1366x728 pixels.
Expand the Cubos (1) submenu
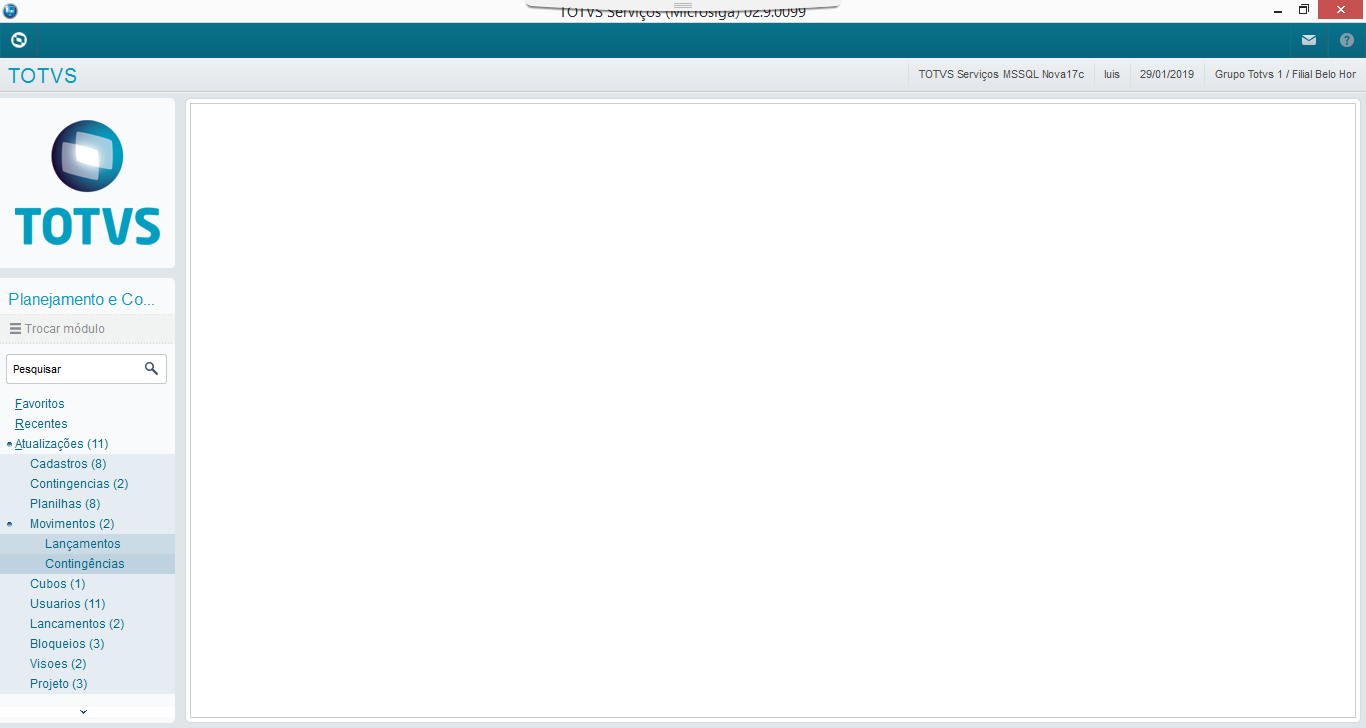click(58, 584)
